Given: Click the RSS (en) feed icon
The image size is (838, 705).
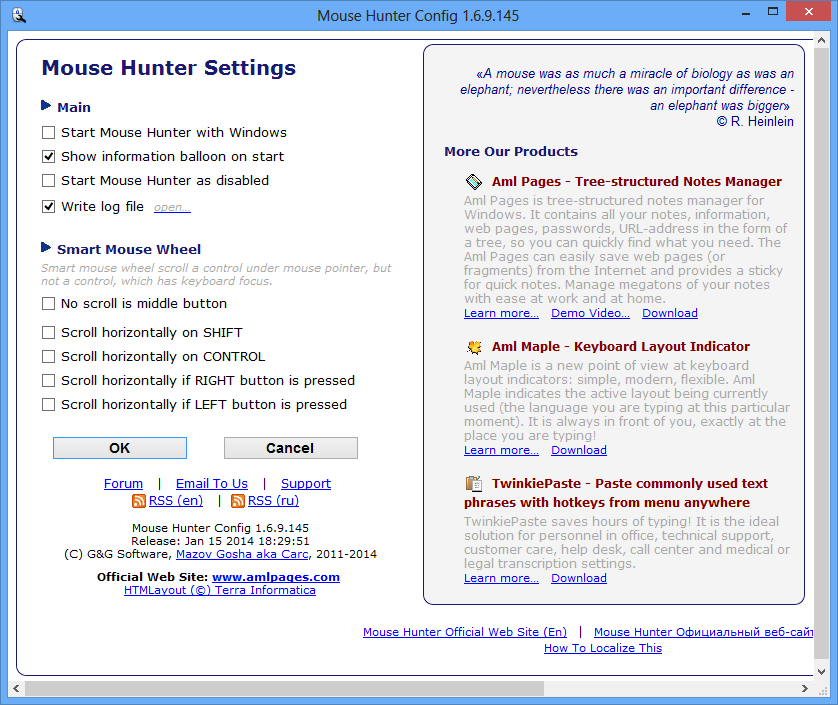Looking at the screenshot, I should [x=139, y=501].
